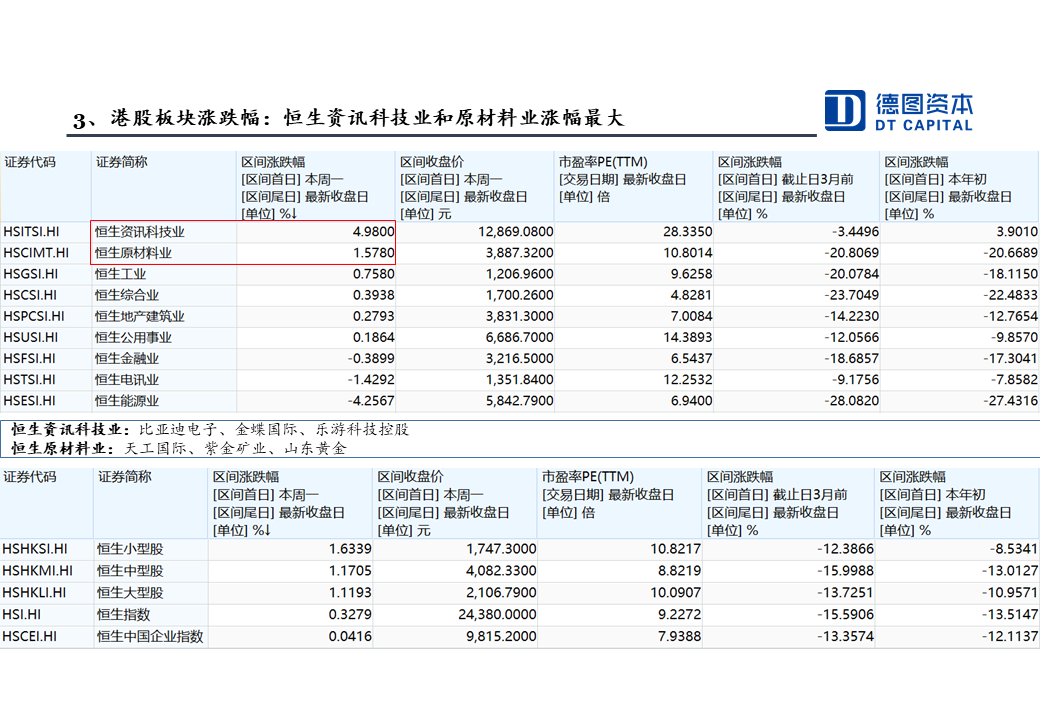This screenshot has width=1040, height=720.
Task: Select the 0.0416 weekly change value
Action: [350, 637]
